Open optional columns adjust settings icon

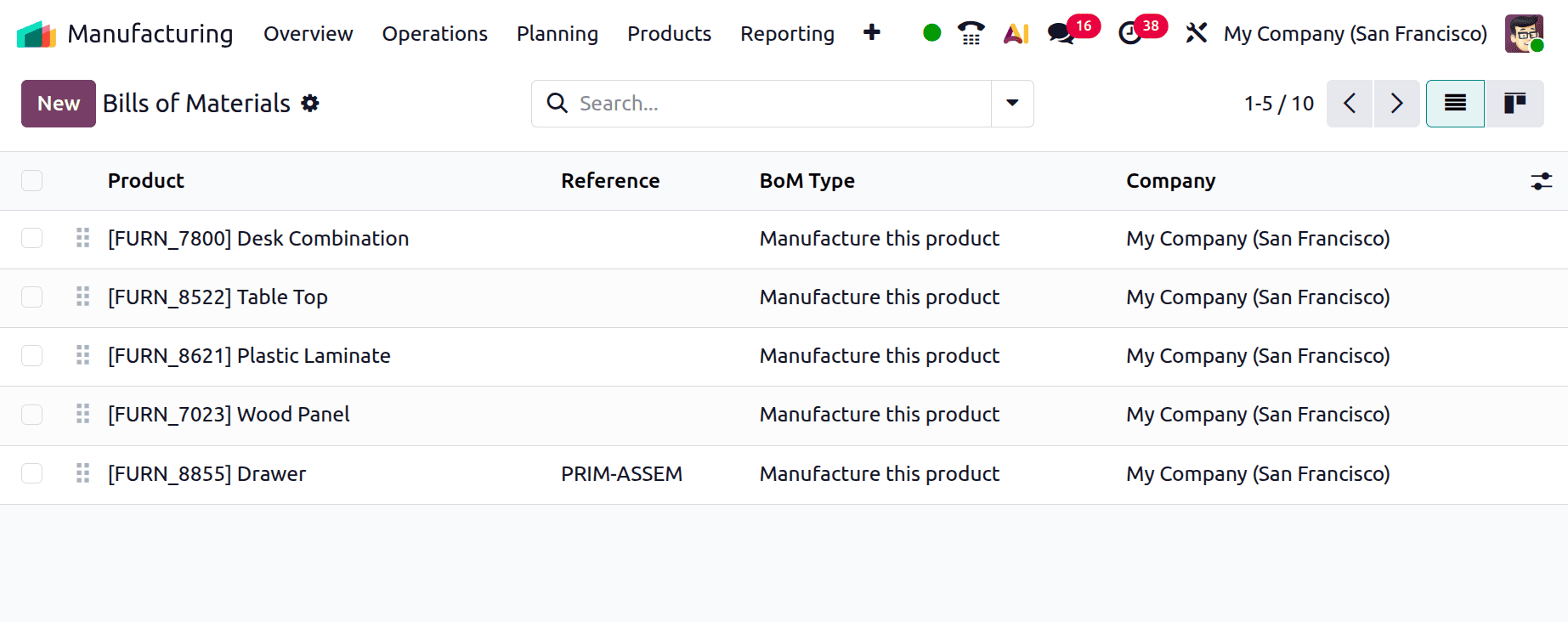(1541, 181)
